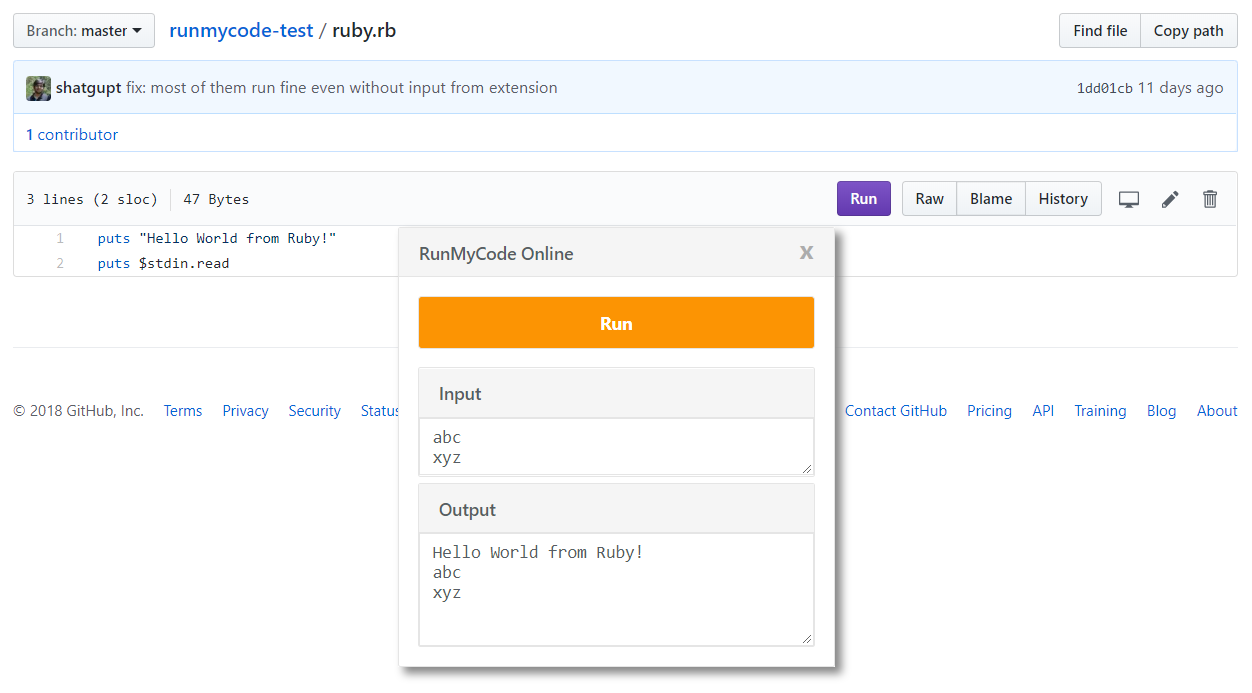Click the RunMyCode Online title
Screen dimensions: 1252x693
[x=496, y=254]
